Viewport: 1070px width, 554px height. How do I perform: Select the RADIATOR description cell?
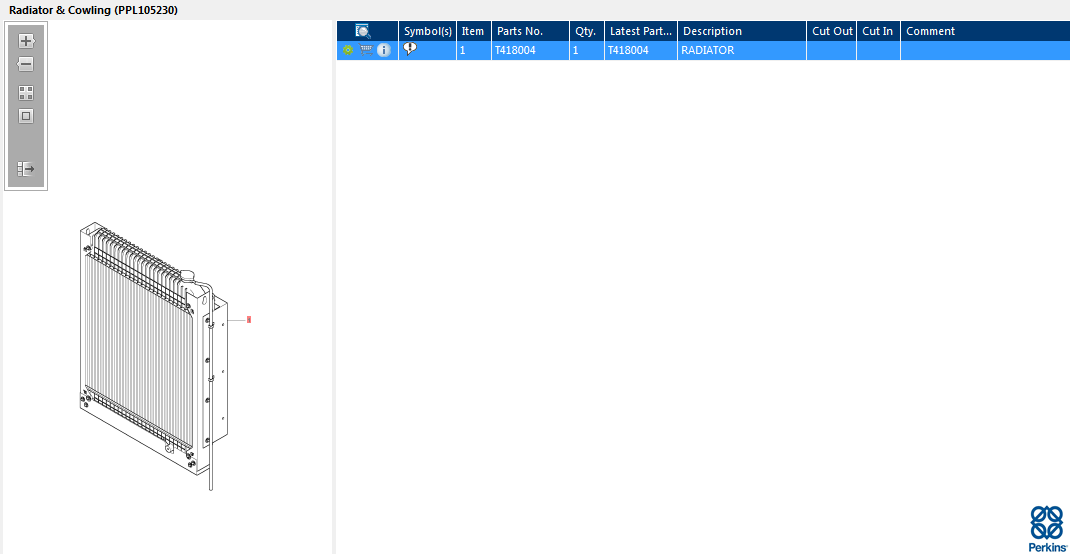[x=742, y=50]
